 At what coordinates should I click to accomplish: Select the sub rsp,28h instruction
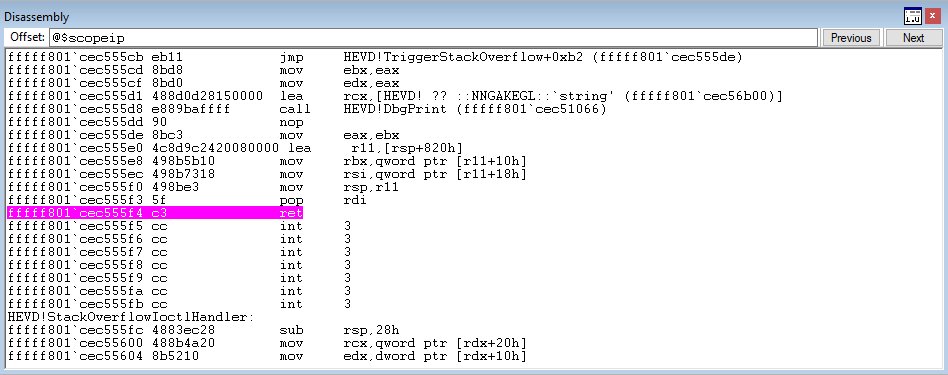204,330
